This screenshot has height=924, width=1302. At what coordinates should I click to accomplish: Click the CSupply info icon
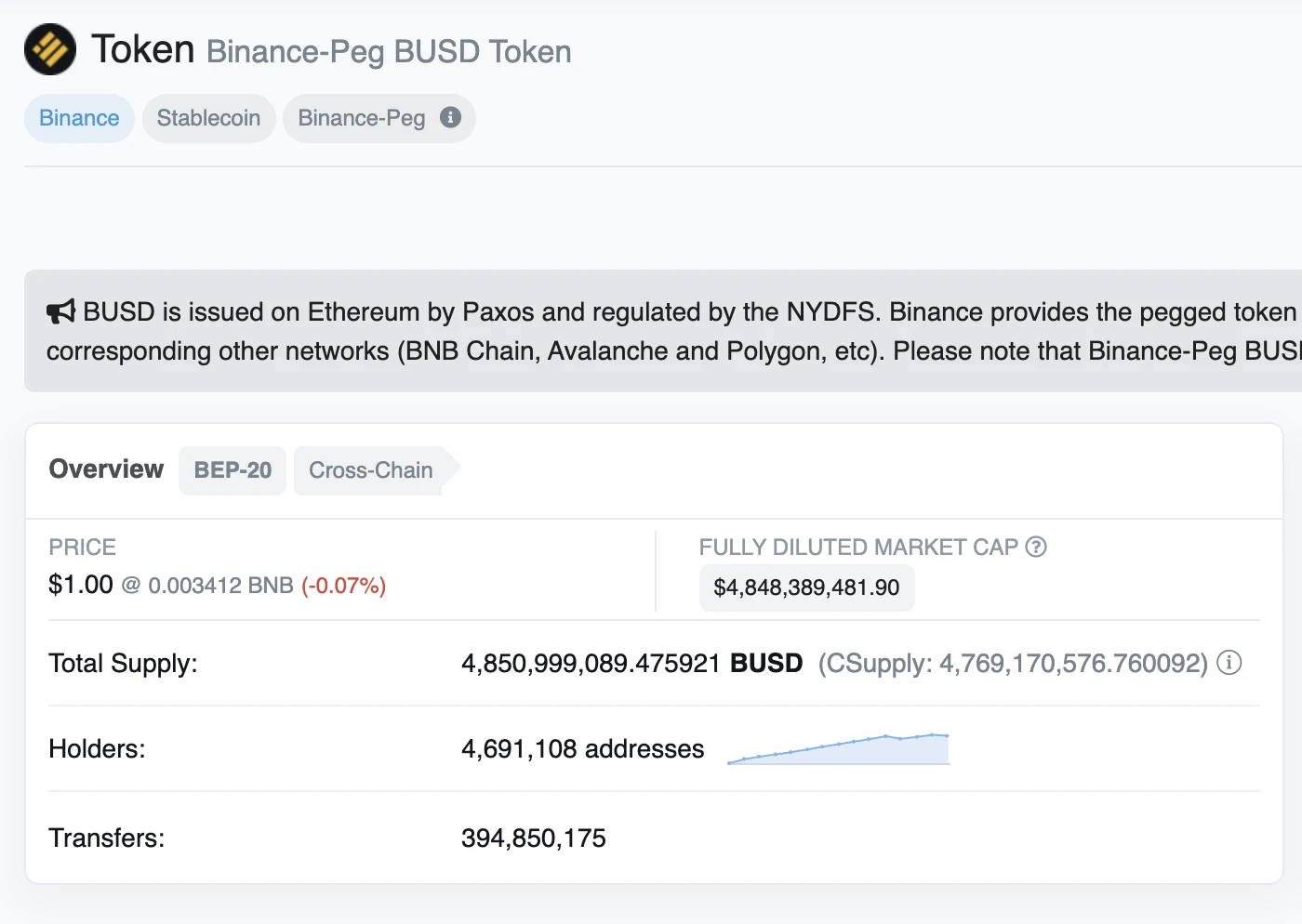[x=1229, y=663]
